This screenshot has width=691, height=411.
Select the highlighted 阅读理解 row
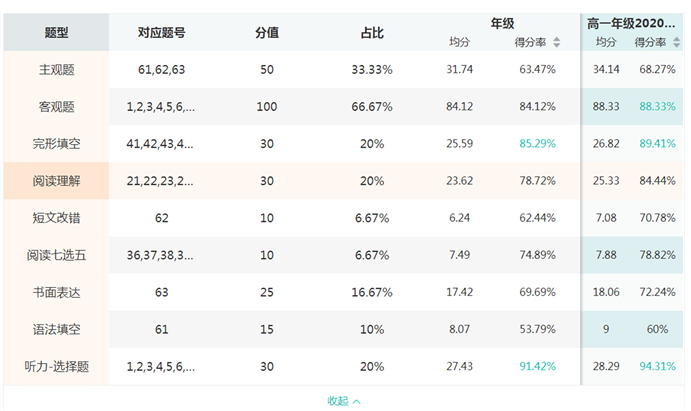(57, 181)
